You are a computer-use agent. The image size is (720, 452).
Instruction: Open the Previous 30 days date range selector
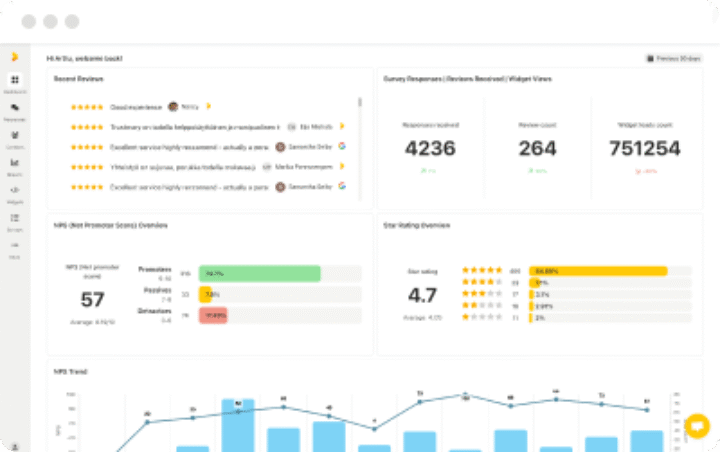[x=674, y=58]
